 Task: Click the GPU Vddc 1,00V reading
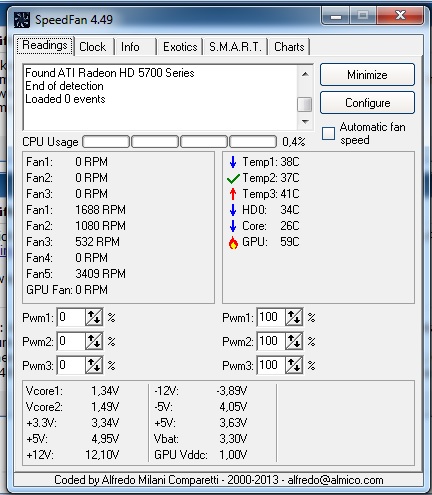coord(200,455)
